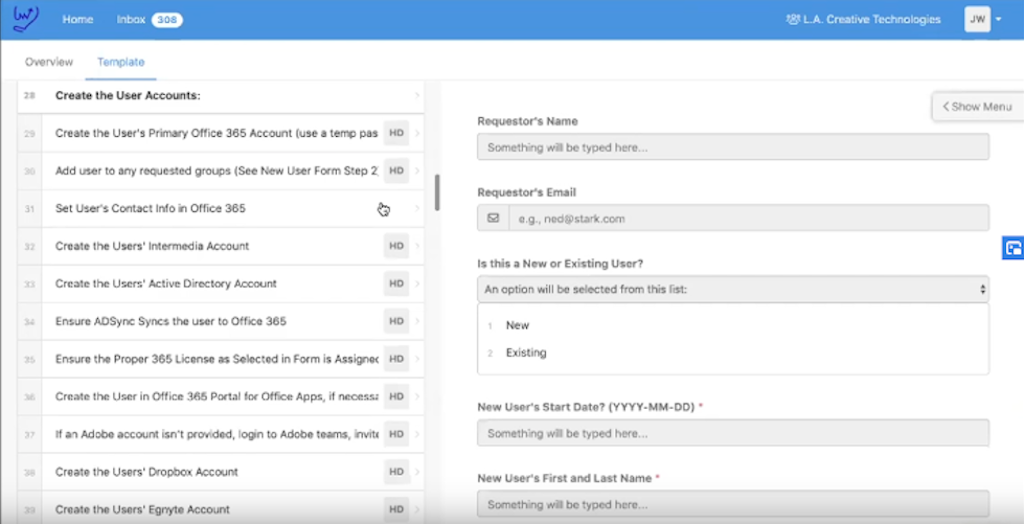1024x524 pixels.
Task: Click HD badge on ADSync Syncs task
Action: point(396,321)
